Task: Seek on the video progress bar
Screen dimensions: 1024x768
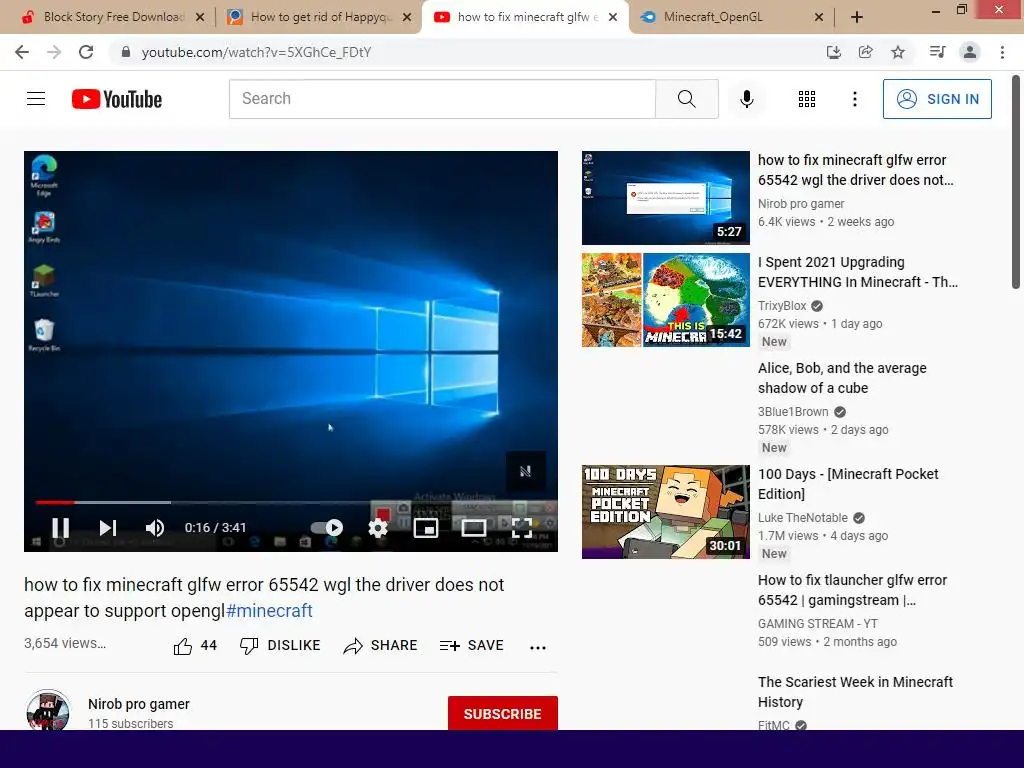Action: [291, 502]
